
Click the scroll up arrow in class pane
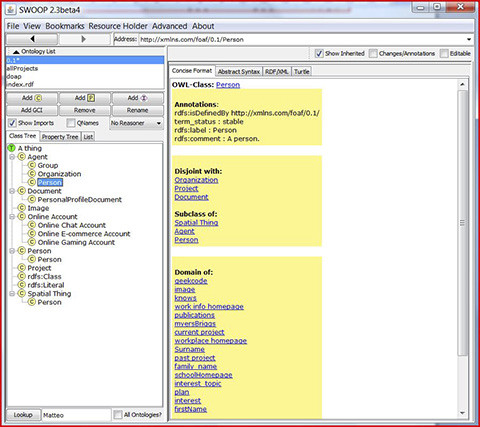pyautogui.click(x=462, y=84)
